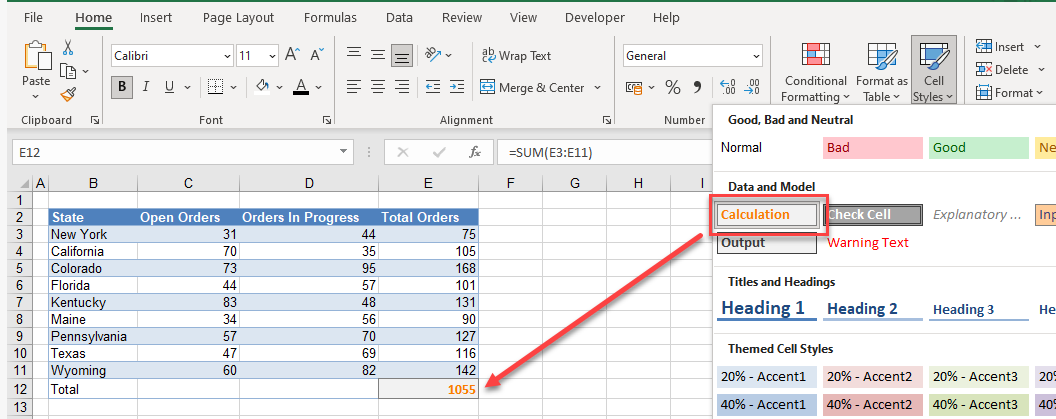Apply Percent Style number format
This screenshot has height=419, width=1056.
[x=672, y=88]
